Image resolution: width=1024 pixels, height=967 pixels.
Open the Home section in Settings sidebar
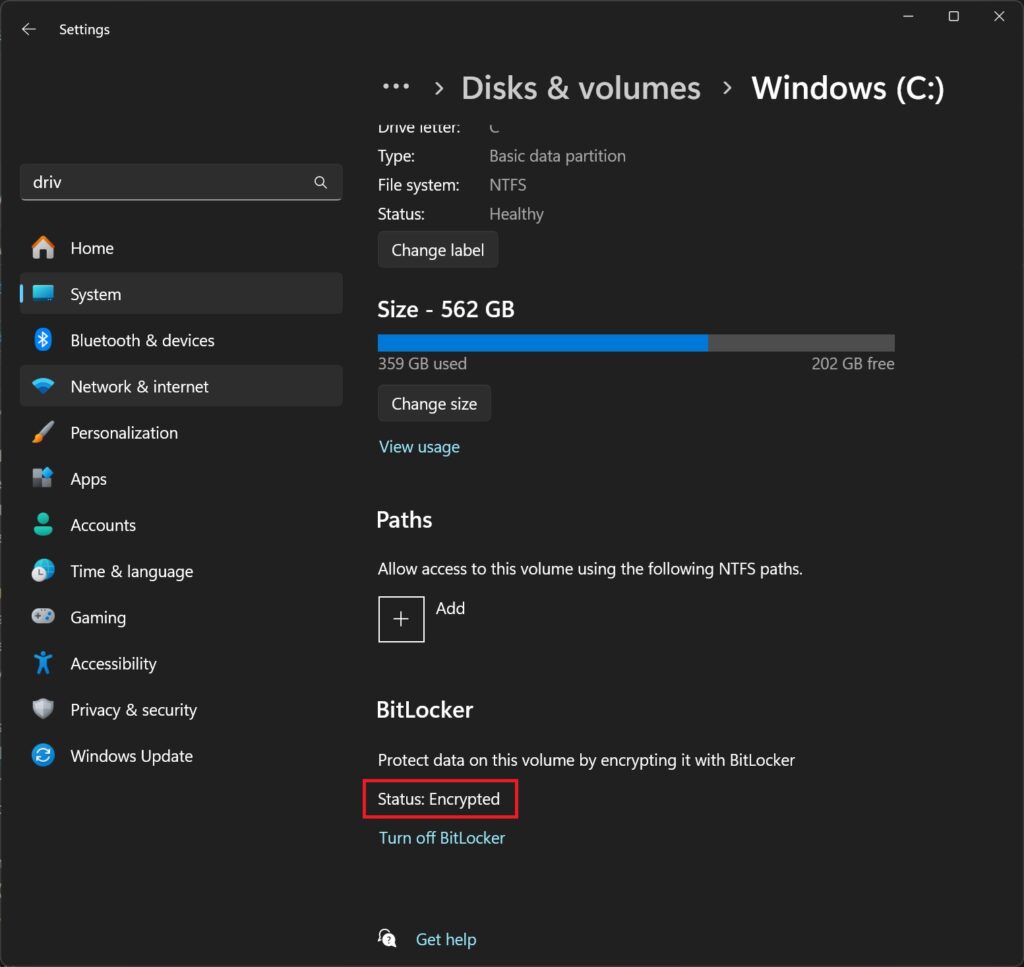[x=91, y=247]
